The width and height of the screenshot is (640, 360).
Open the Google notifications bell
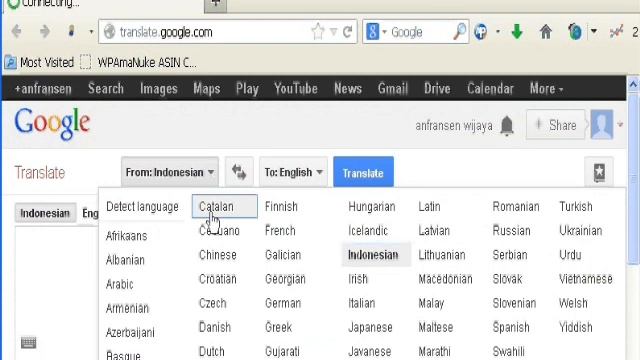(x=507, y=125)
